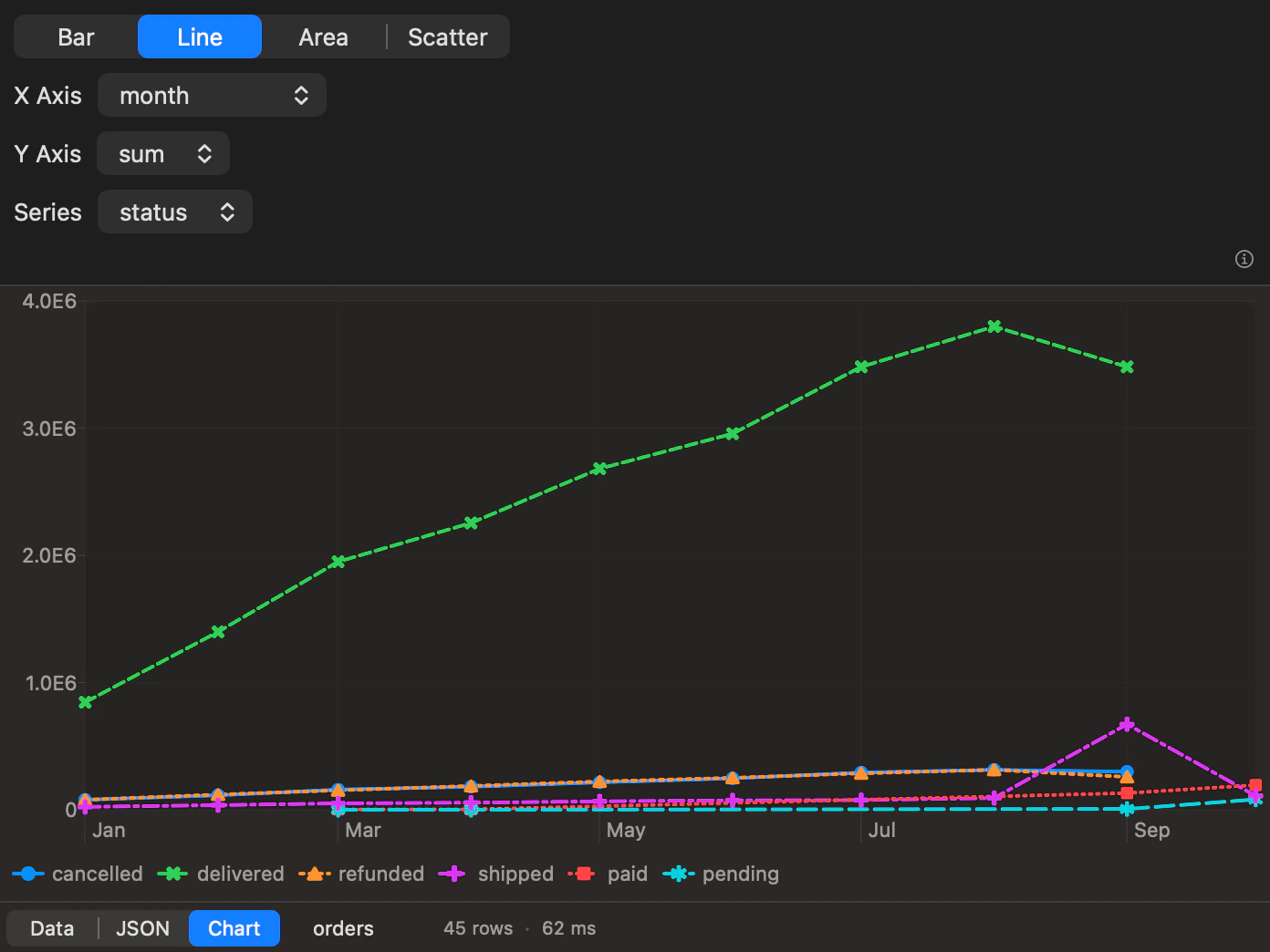Click the cancelled legend marker icon

[x=28, y=874]
